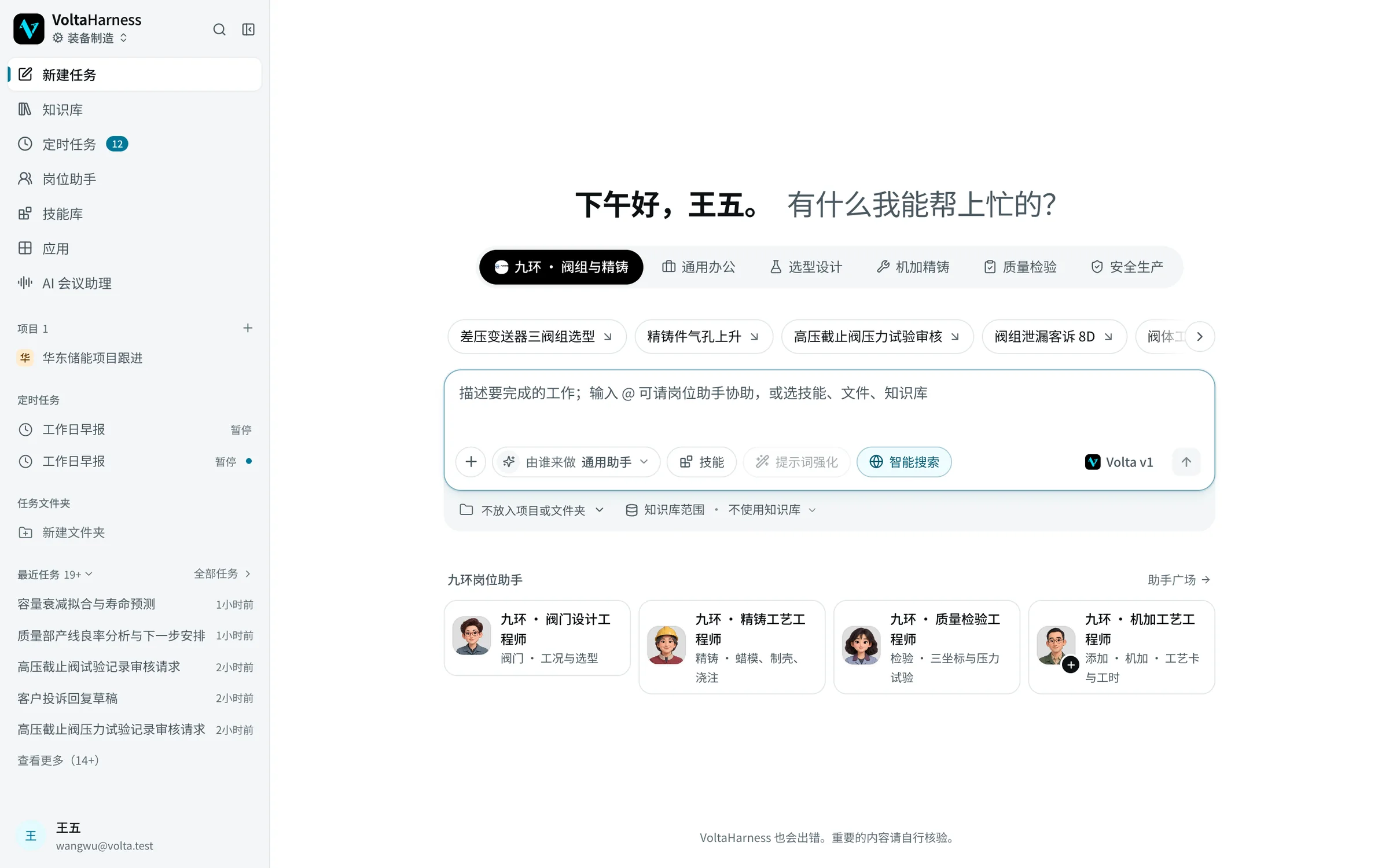Collapse the sidebar with the panel icon

click(248, 30)
